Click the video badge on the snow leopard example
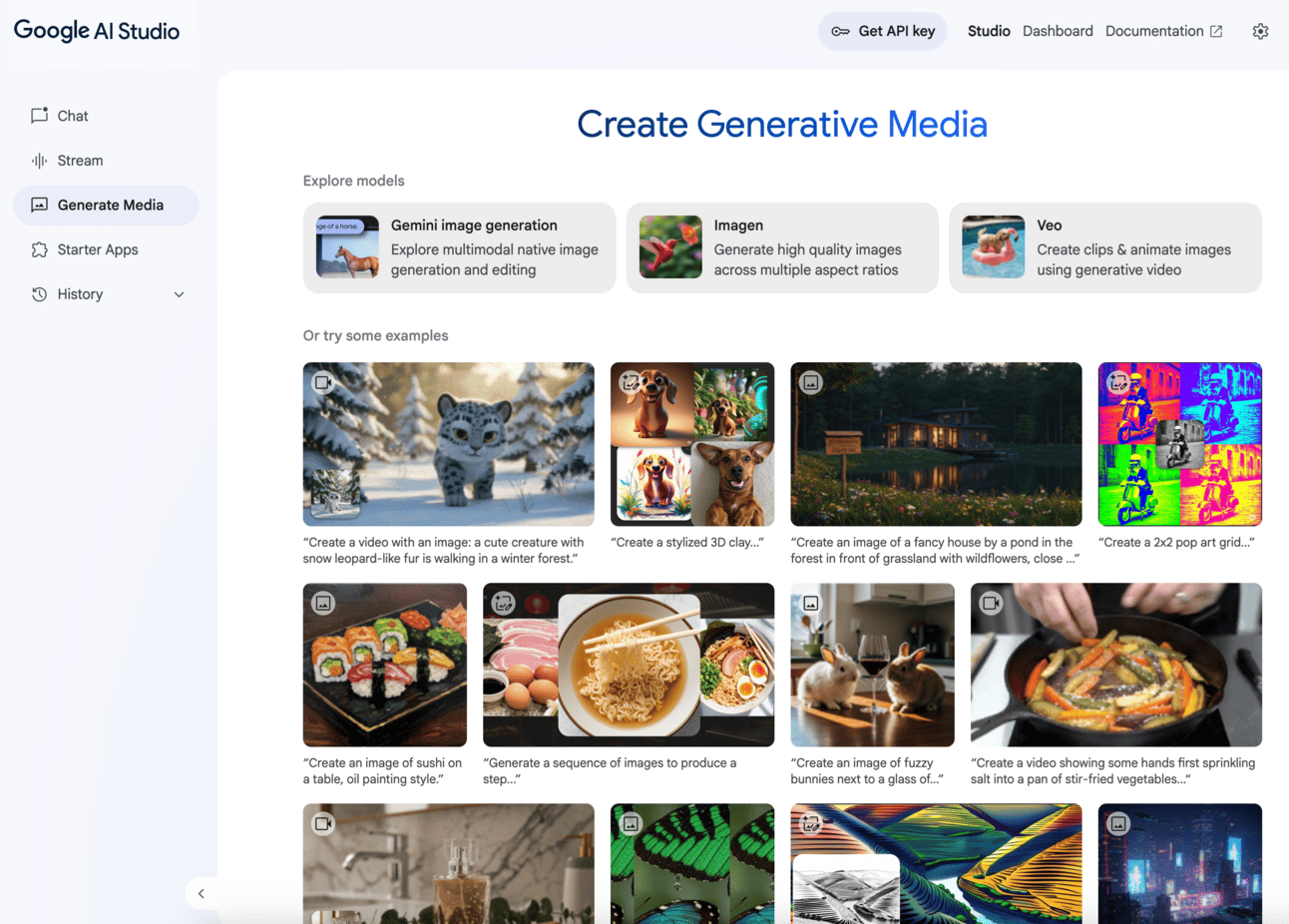Screen dimensions: 1289x924 click(323, 382)
